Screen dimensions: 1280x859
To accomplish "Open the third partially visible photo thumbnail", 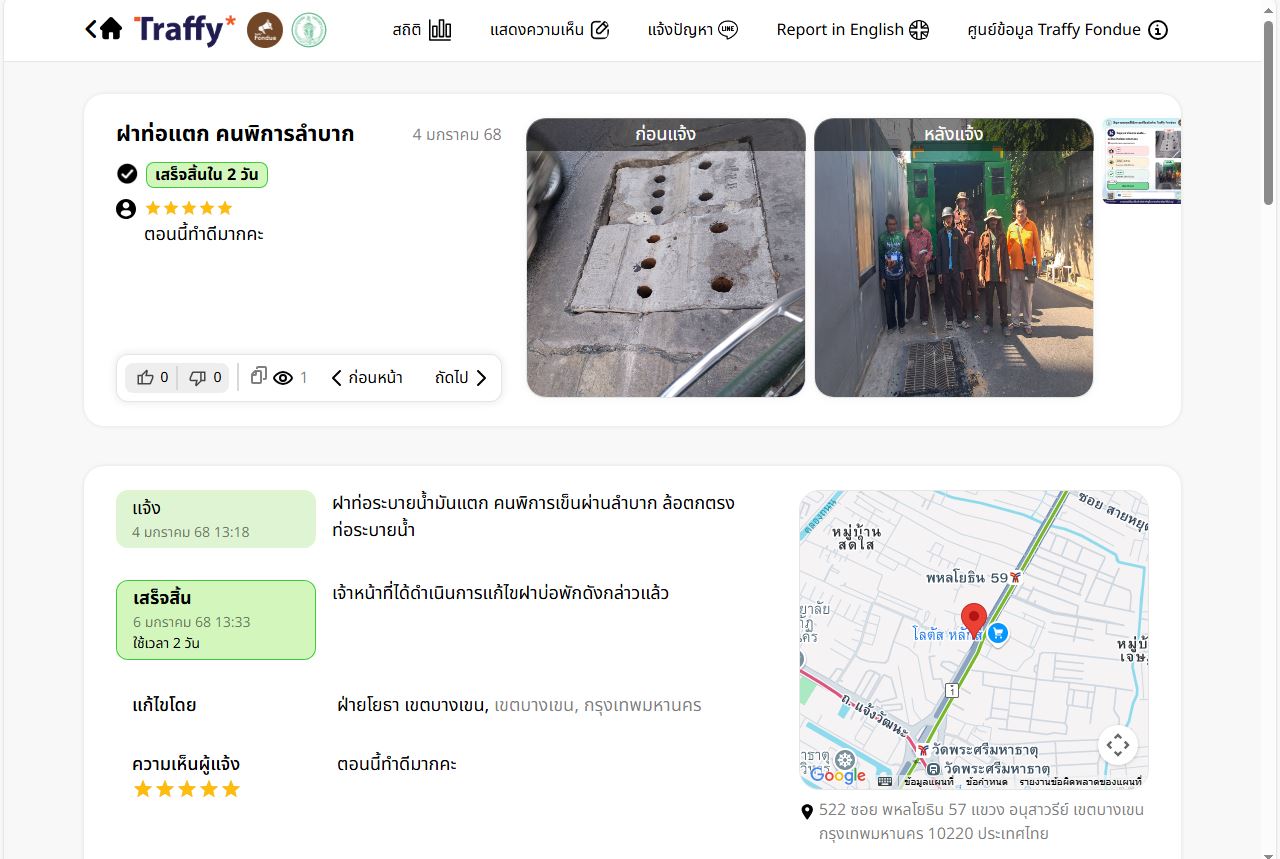I will point(1141,161).
